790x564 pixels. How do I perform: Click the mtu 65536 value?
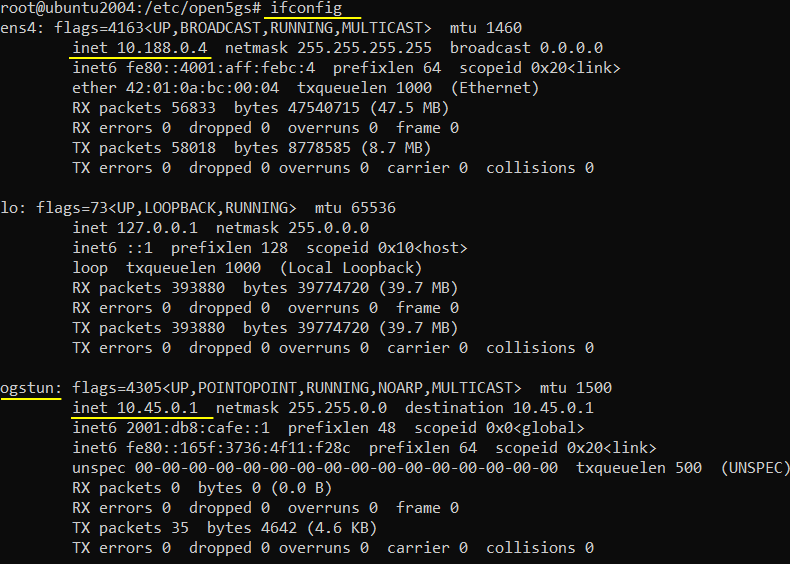[x=355, y=208]
